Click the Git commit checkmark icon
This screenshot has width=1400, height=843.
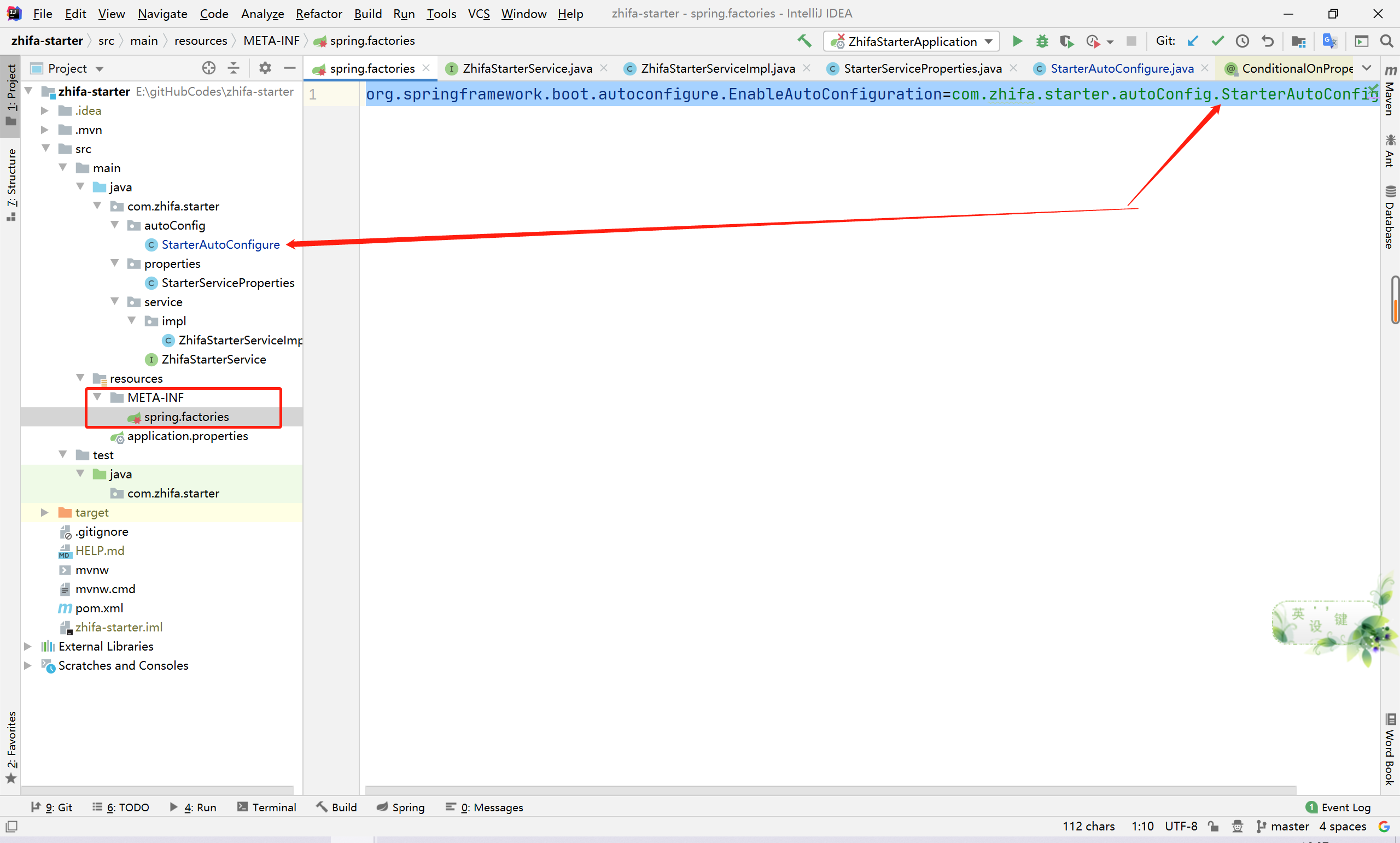[1217, 41]
